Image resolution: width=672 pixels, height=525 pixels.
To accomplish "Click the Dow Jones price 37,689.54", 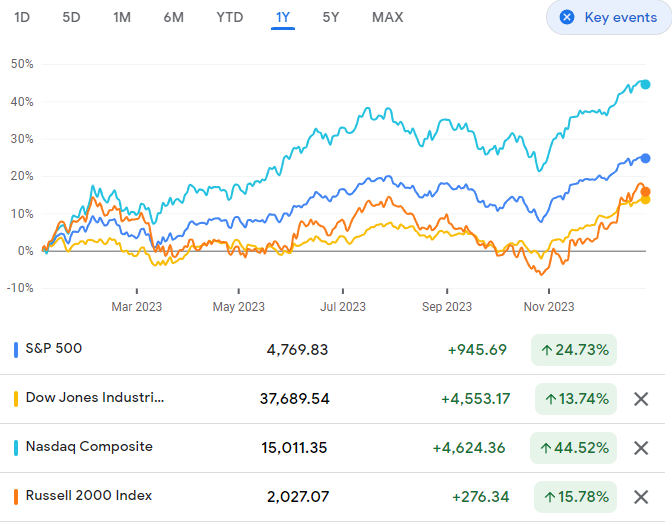I will click(294, 399).
